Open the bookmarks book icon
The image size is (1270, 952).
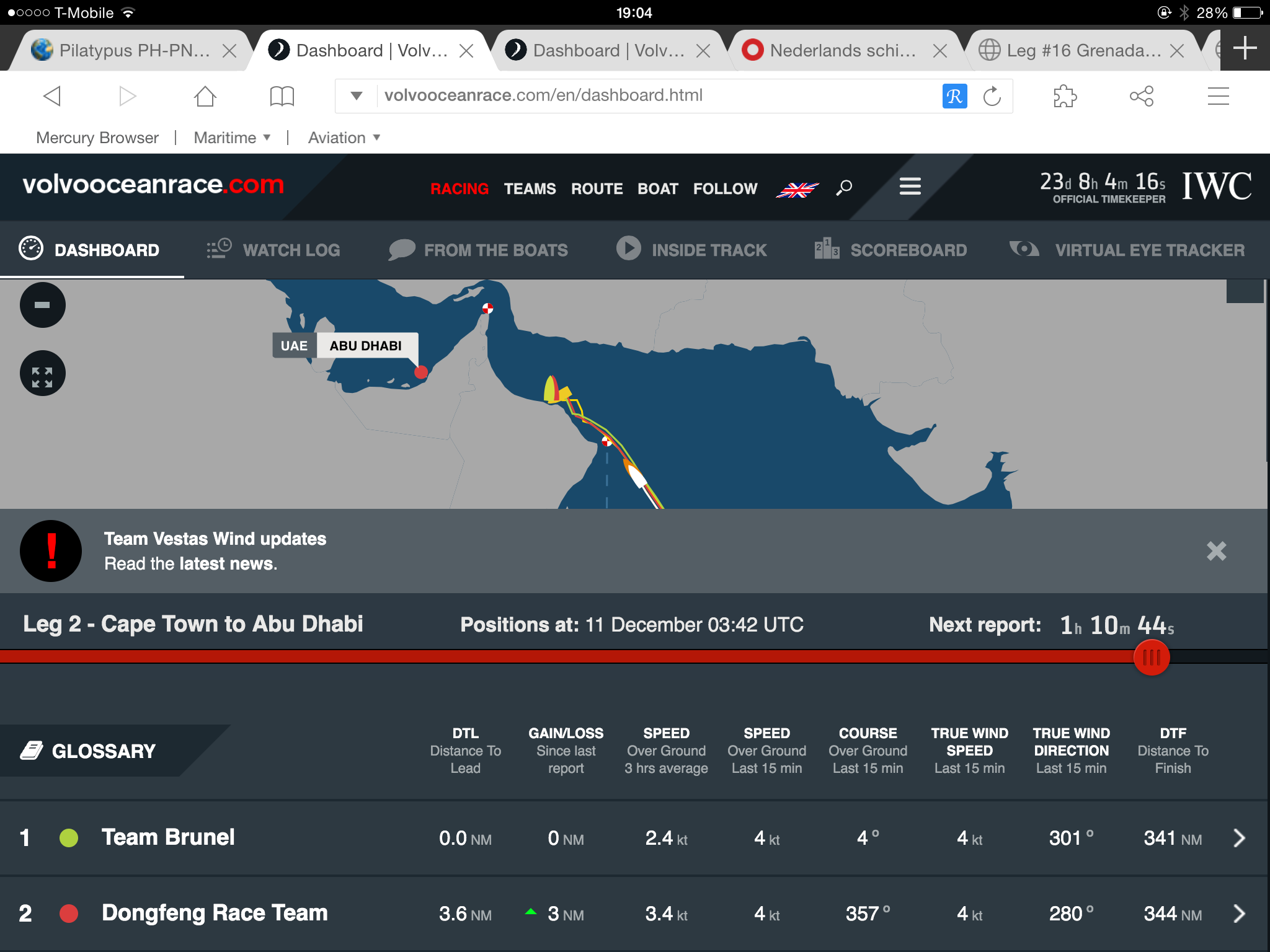pyautogui.click(x=282, y=96)
